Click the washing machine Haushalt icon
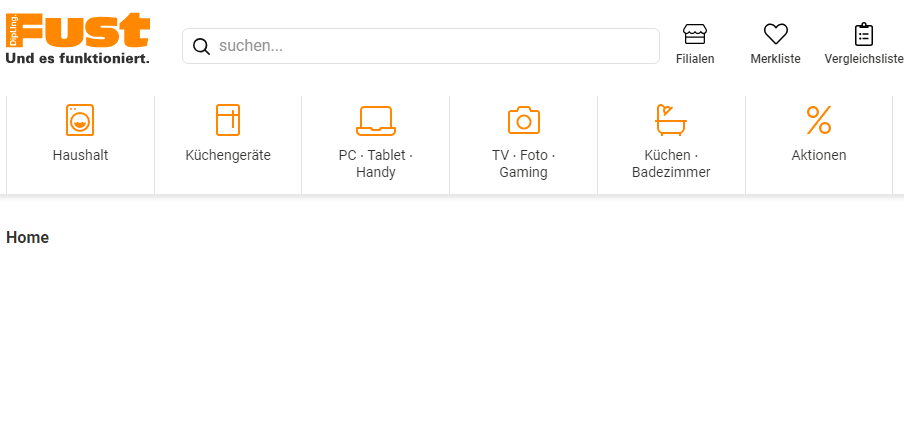Image resolution: width=904 pixels, height=439 pixels. (x=80, y=120)
